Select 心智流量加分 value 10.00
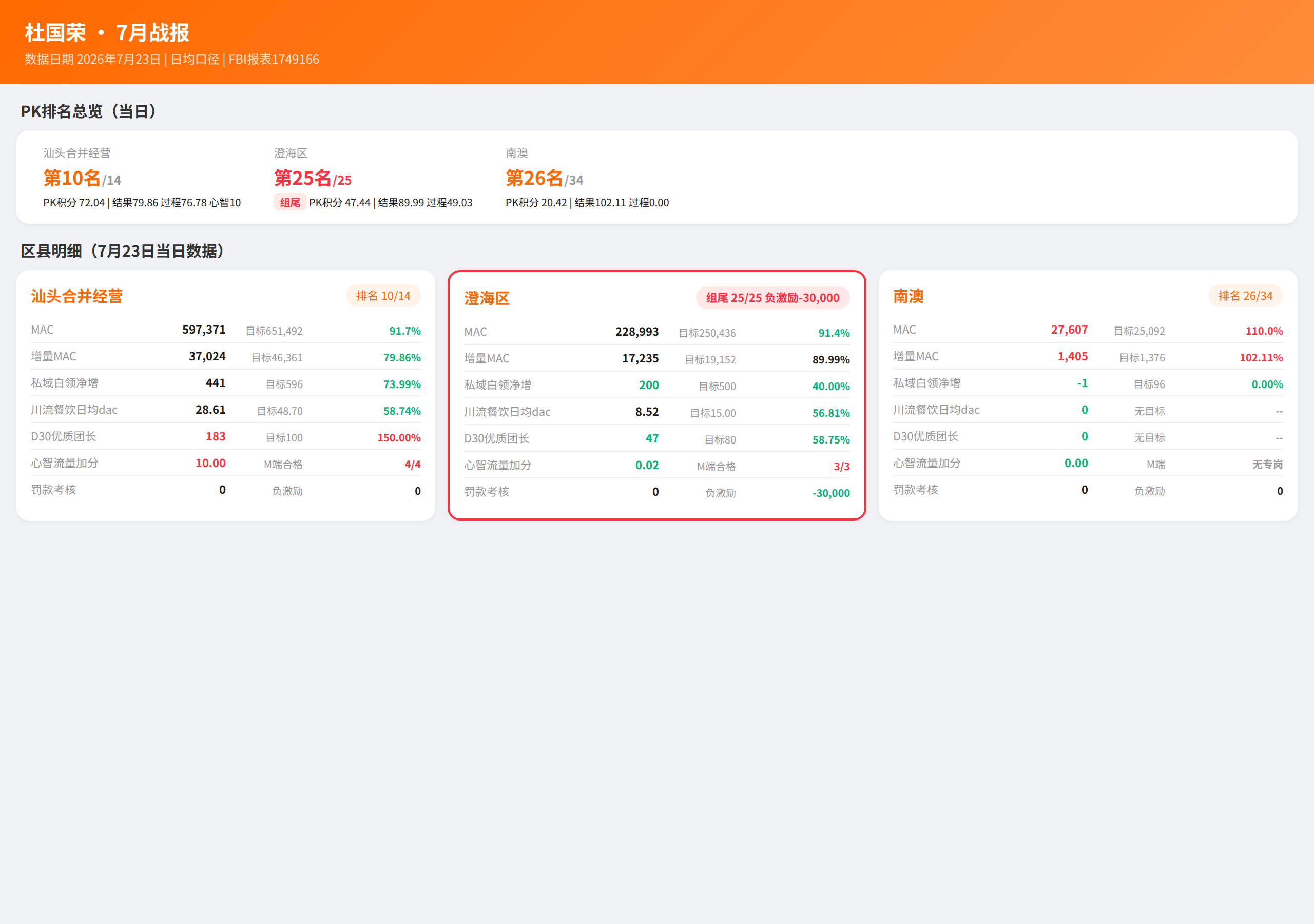Viewport: 1314px width, 924px height. (x=210, y=463)
